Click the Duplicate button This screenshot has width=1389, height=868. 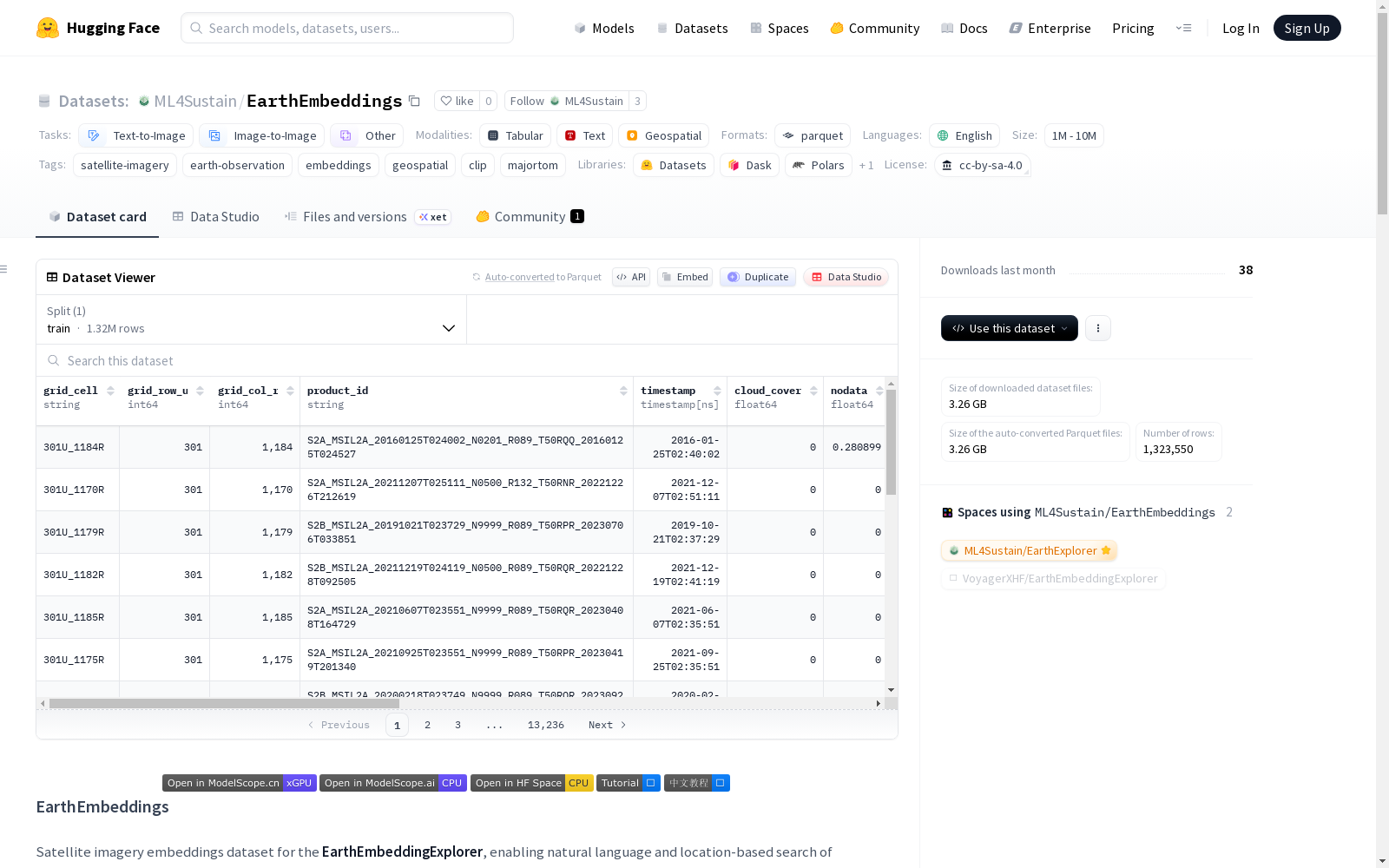(x=758, y=277)
